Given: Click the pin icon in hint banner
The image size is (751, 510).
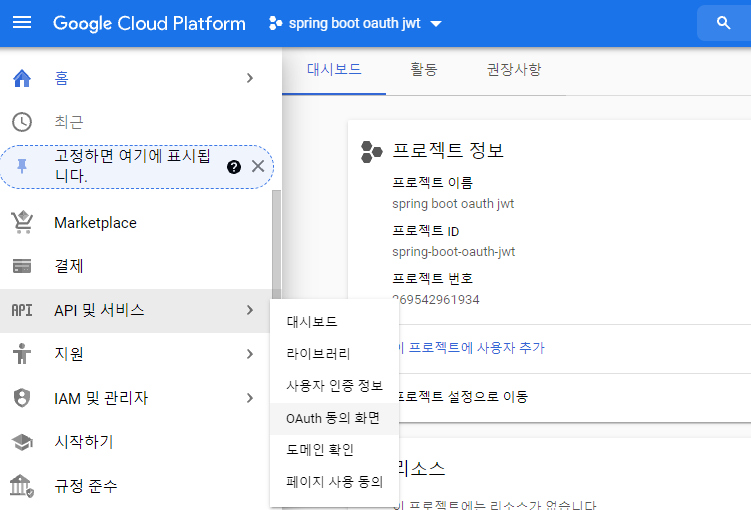Looking at the screenshot, I should pos(22,166).
